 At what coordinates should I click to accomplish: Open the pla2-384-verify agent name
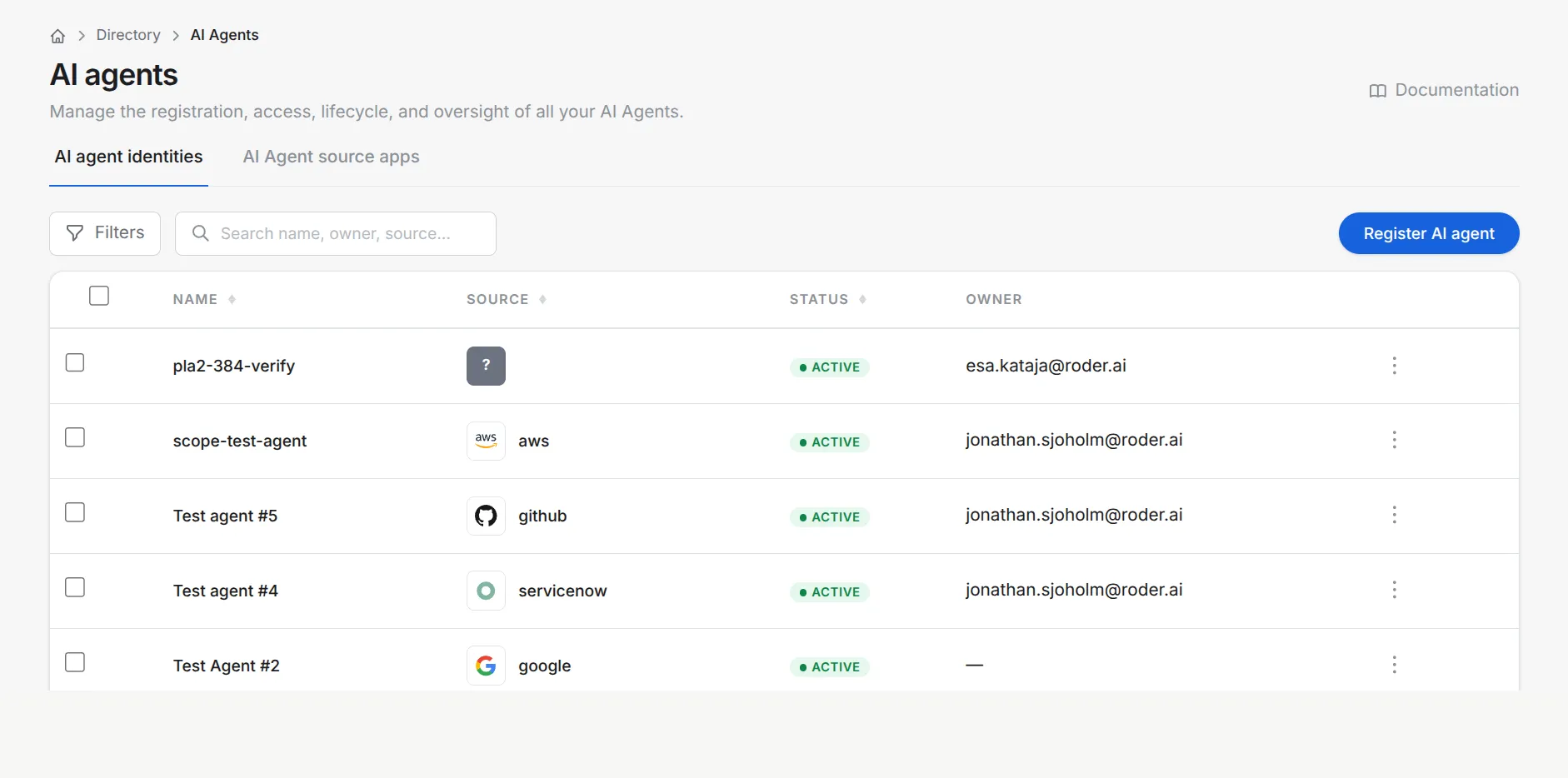234,366
